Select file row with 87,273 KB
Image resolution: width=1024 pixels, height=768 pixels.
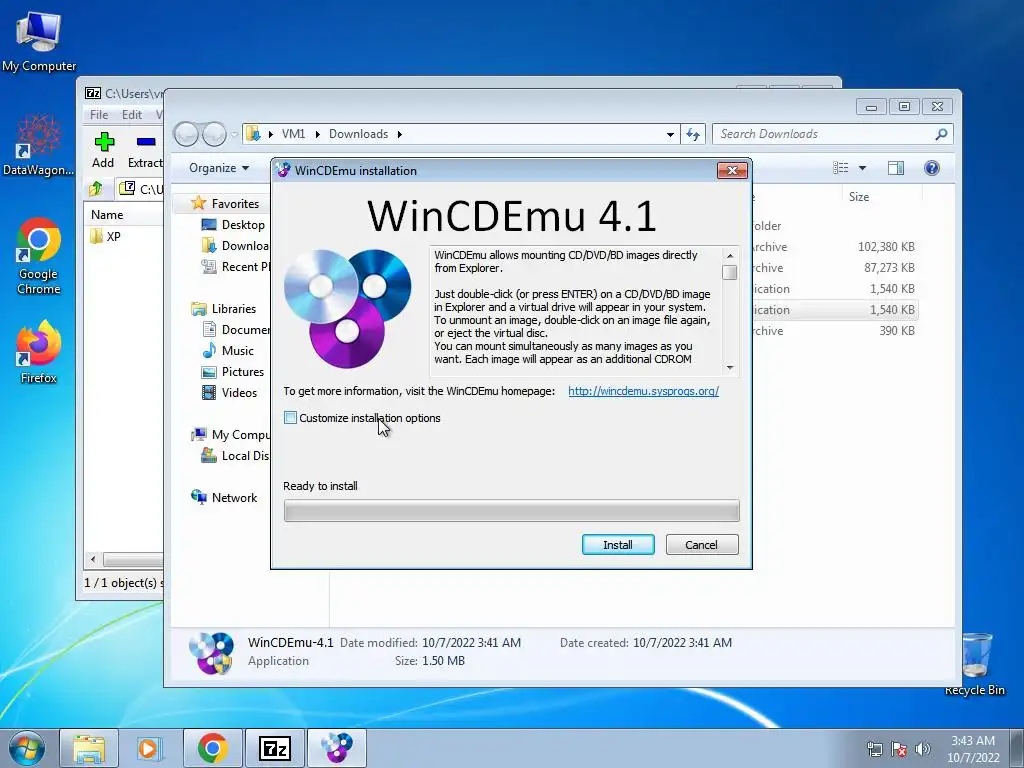click(835, 268)
